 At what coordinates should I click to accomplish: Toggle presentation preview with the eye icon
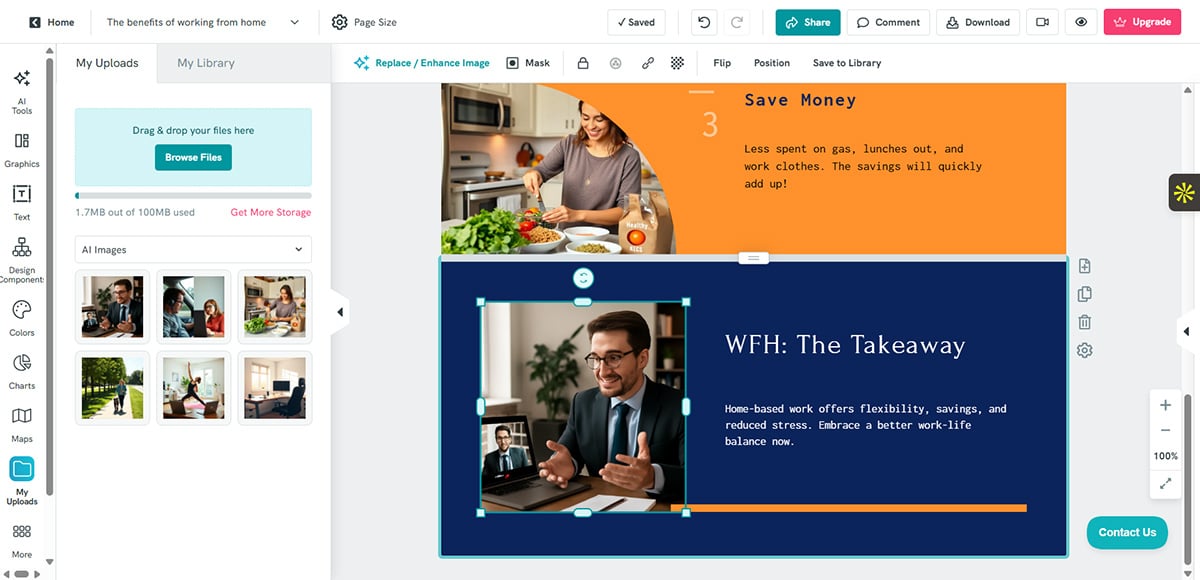1081,21
